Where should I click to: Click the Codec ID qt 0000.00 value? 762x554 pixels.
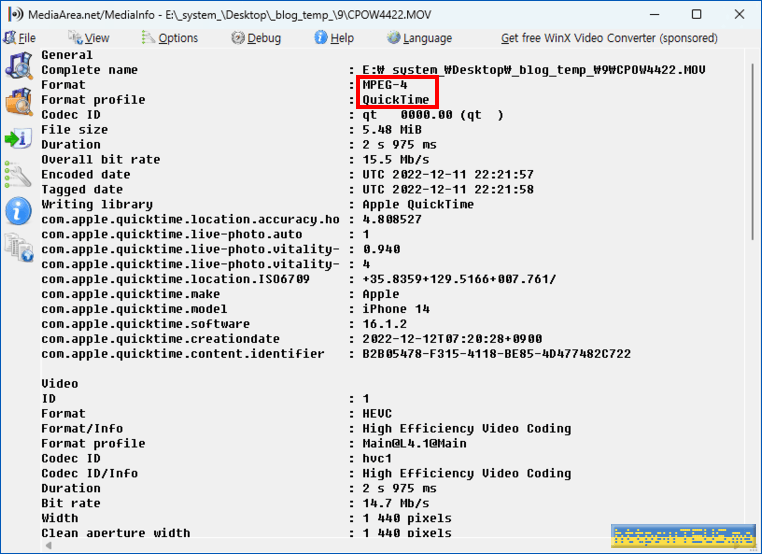pos(433,115)
